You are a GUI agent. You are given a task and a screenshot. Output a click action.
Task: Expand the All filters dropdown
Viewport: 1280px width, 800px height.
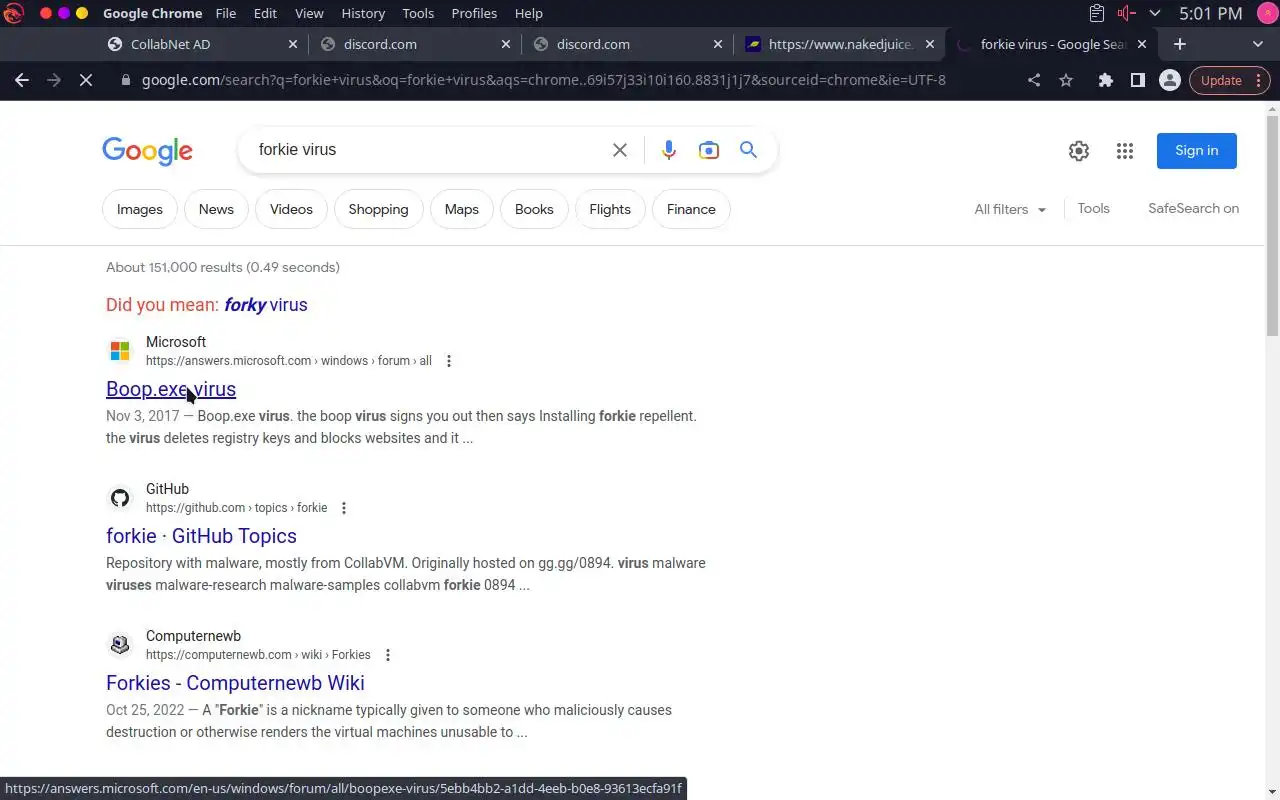[1010, 209]
